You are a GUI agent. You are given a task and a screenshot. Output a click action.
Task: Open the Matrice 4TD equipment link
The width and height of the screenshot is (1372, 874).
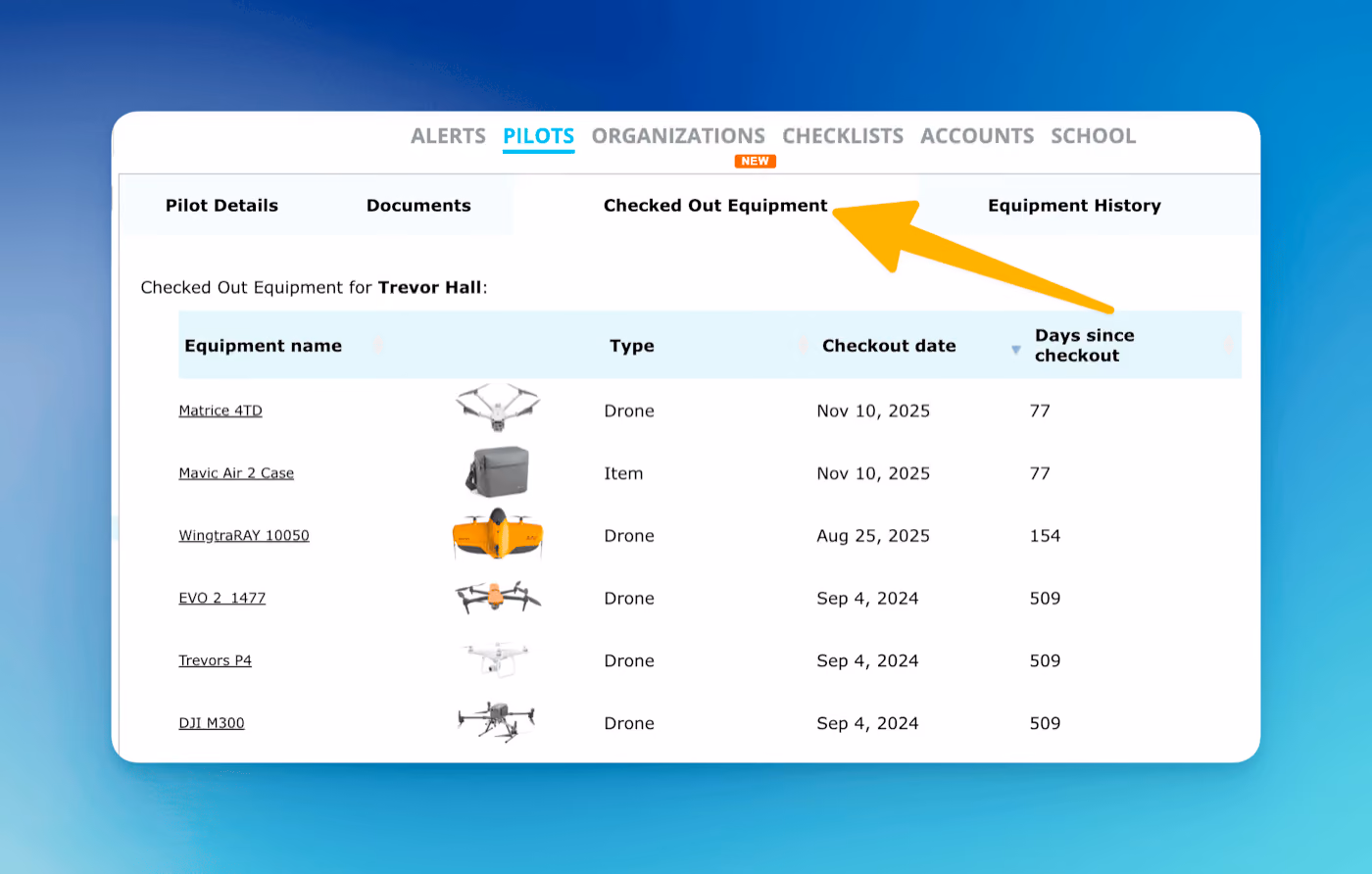220,411
